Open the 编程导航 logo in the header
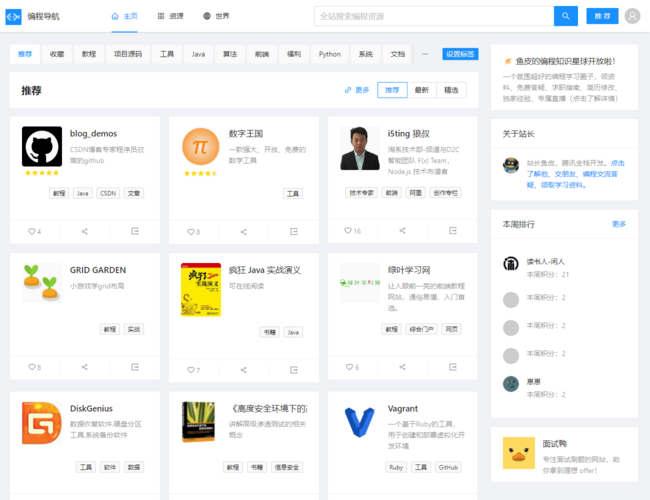Viewport: 650px width, 500px height. (x=14, y=16)
